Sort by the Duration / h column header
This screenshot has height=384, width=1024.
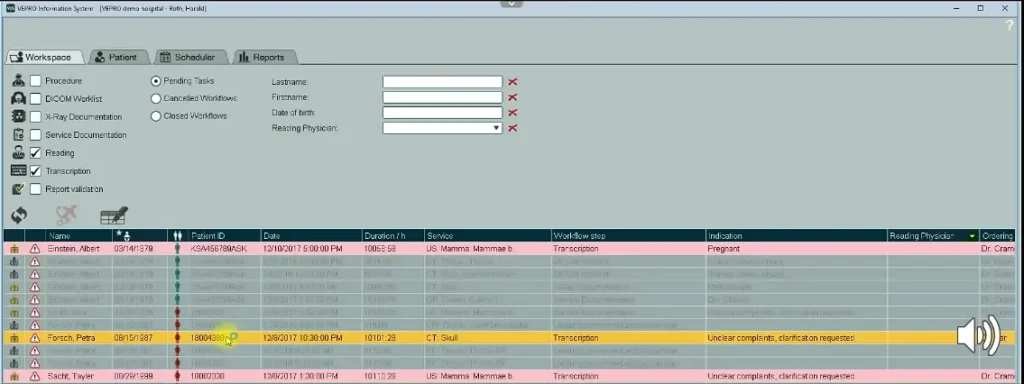tap(393, 236)
